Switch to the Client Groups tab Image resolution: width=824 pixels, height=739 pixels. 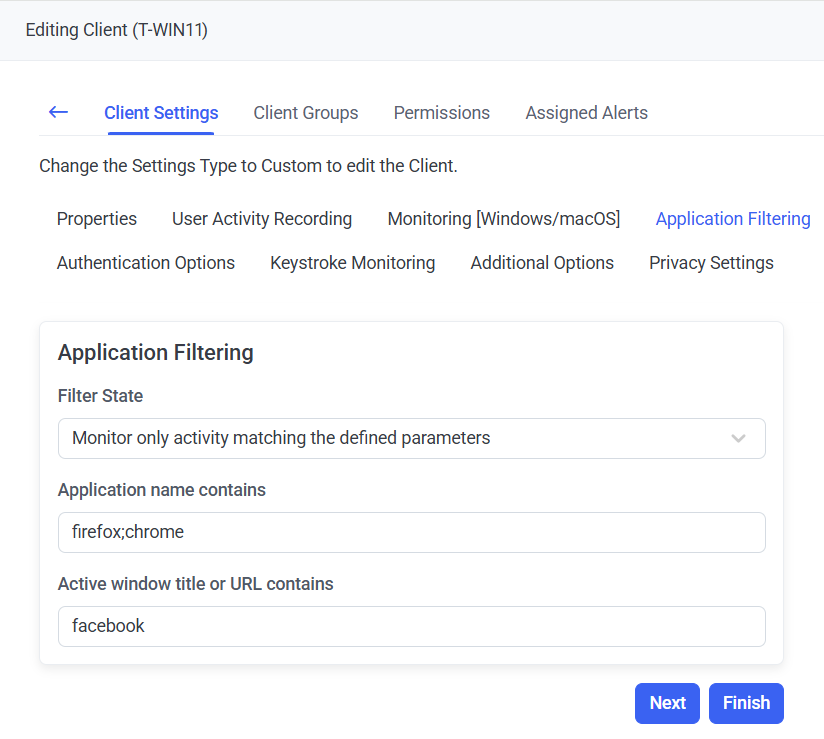click(x=306, y=113)
